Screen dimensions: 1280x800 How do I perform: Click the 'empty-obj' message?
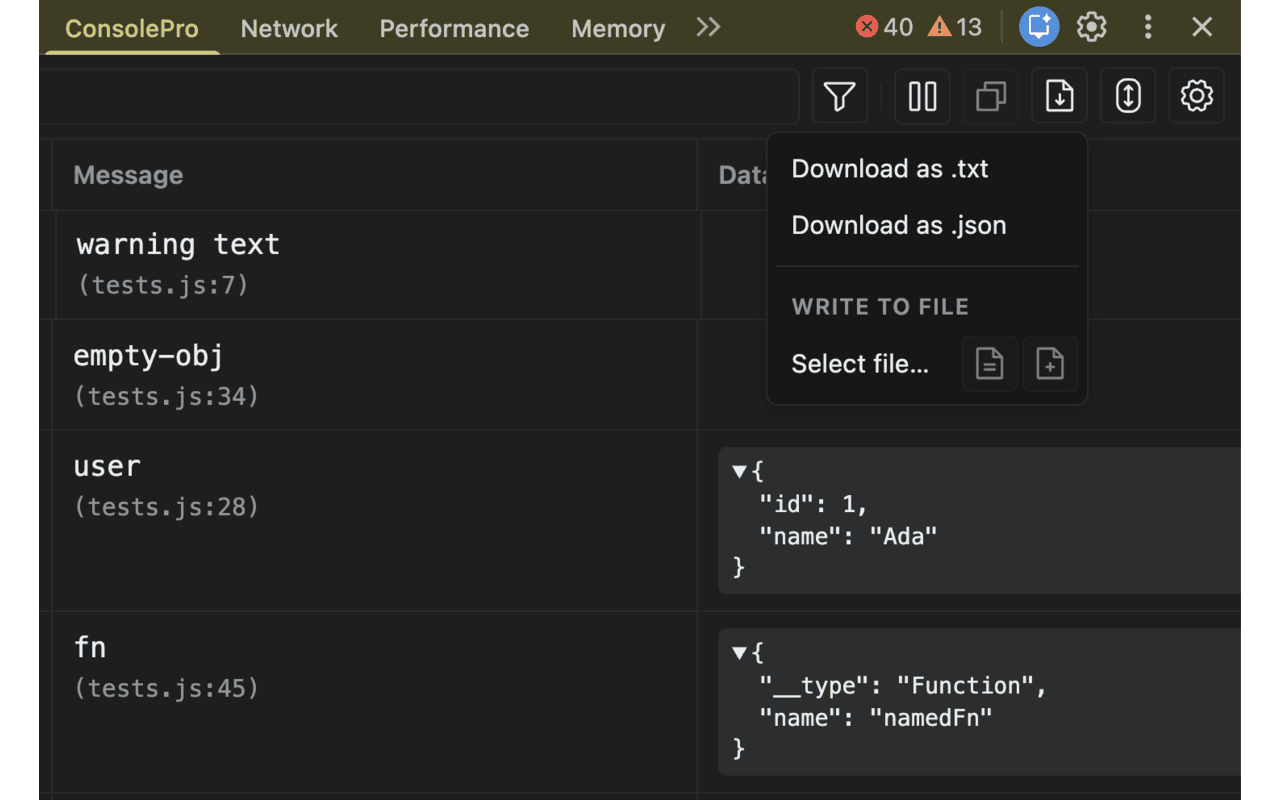point(148,355)
